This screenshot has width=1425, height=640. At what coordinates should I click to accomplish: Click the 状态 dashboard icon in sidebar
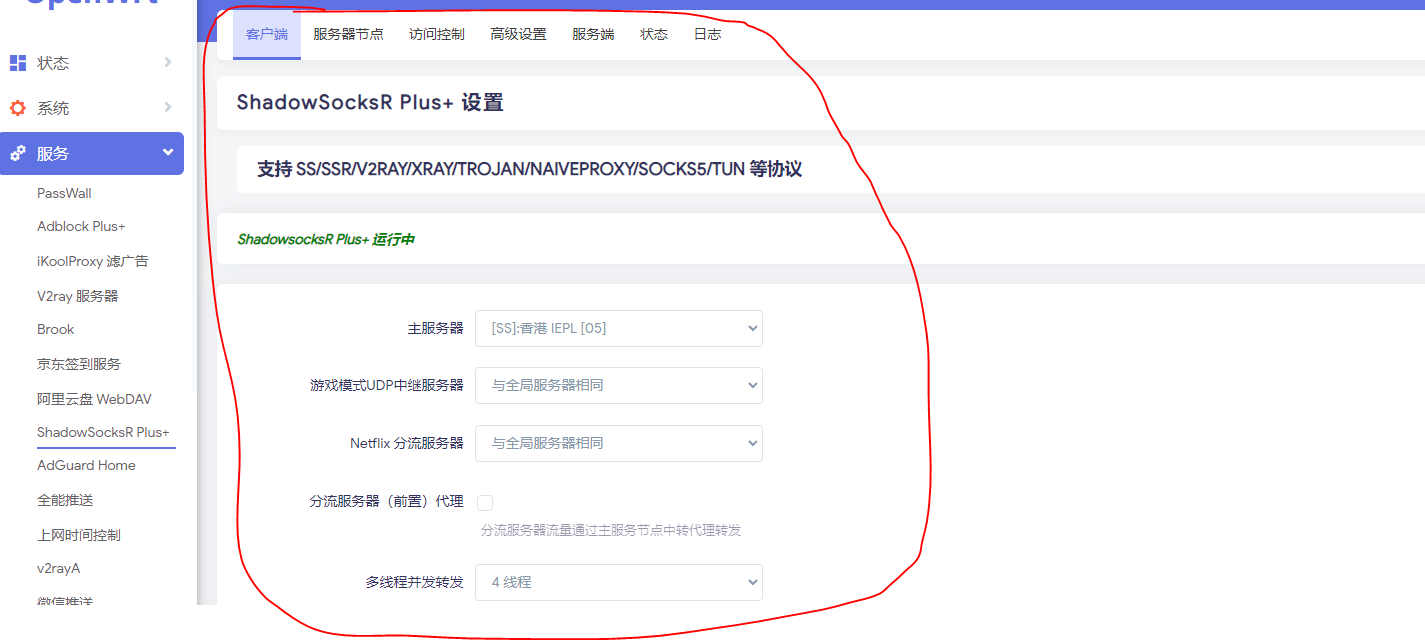[x=18, y=63]
